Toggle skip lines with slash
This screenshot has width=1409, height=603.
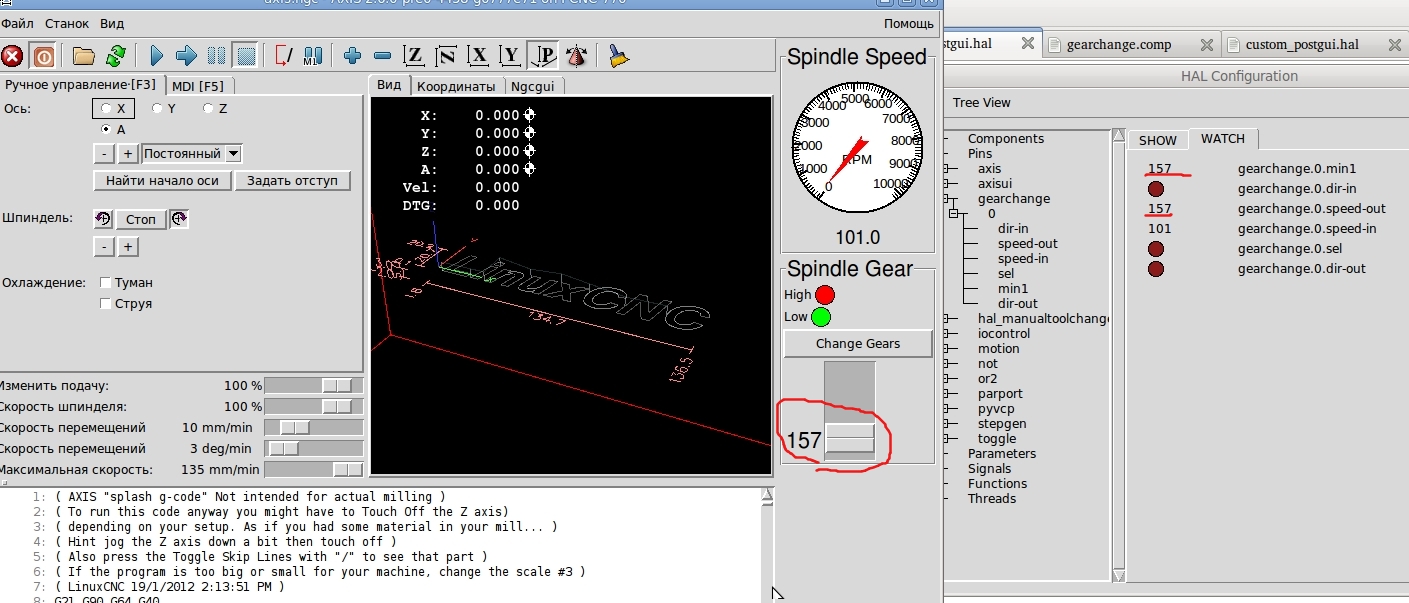tap(284, 56)
